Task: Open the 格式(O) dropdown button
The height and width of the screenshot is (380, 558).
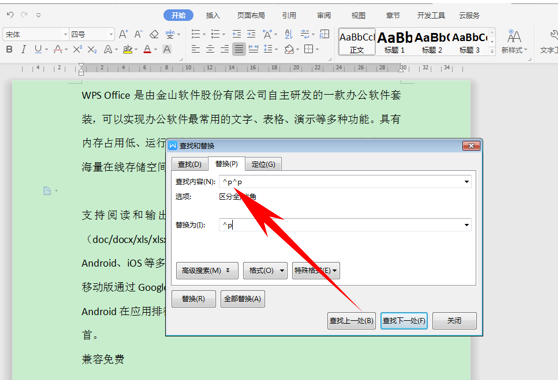Action: click(265, 271)
